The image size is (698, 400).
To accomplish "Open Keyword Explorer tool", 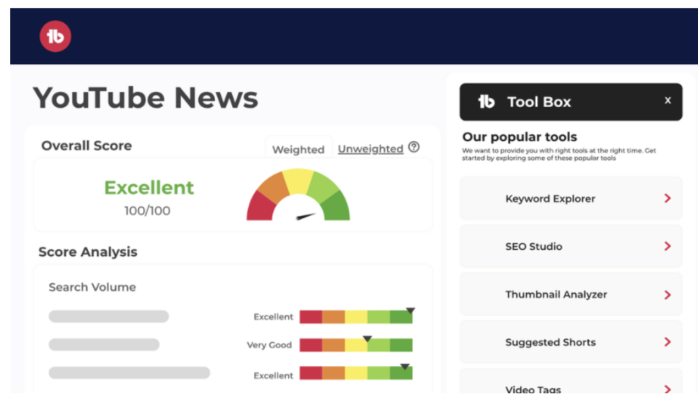I will click(571, 198).
